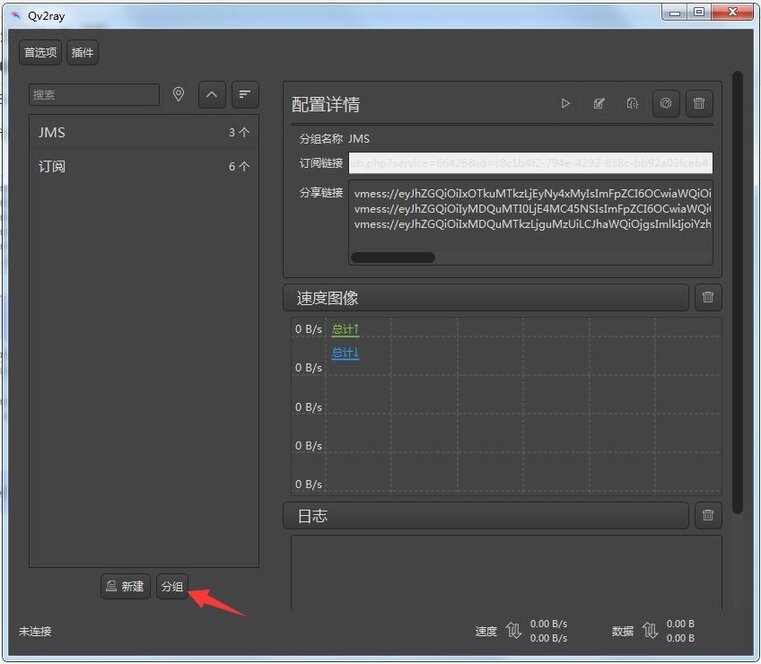This screenshot has width=761, height=664.
Task: Click the 6 个 count for 订阅
Action: [x=239, y=166]
